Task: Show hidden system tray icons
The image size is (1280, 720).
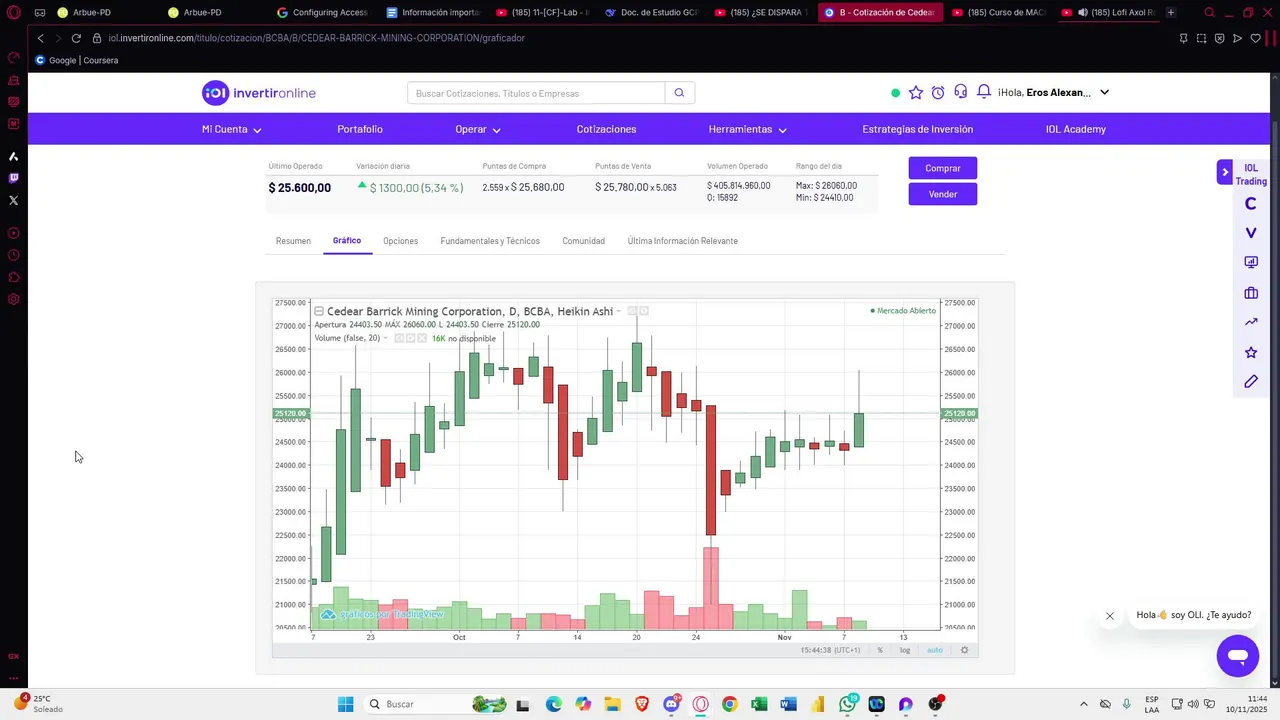Action: point(1084,704)
